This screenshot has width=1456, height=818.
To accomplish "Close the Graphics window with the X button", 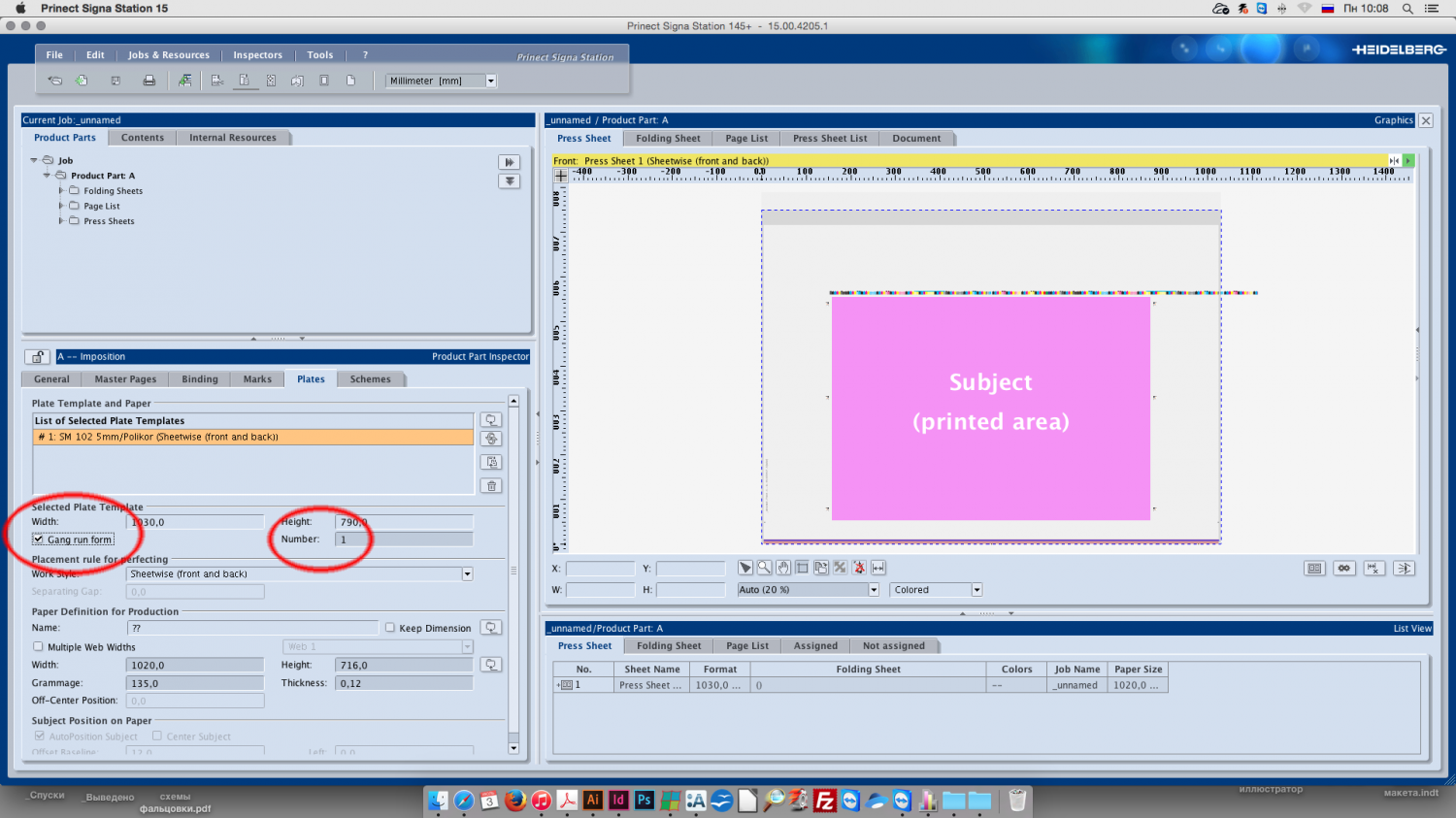I will pyautogui.click(x=1425, y=120).
